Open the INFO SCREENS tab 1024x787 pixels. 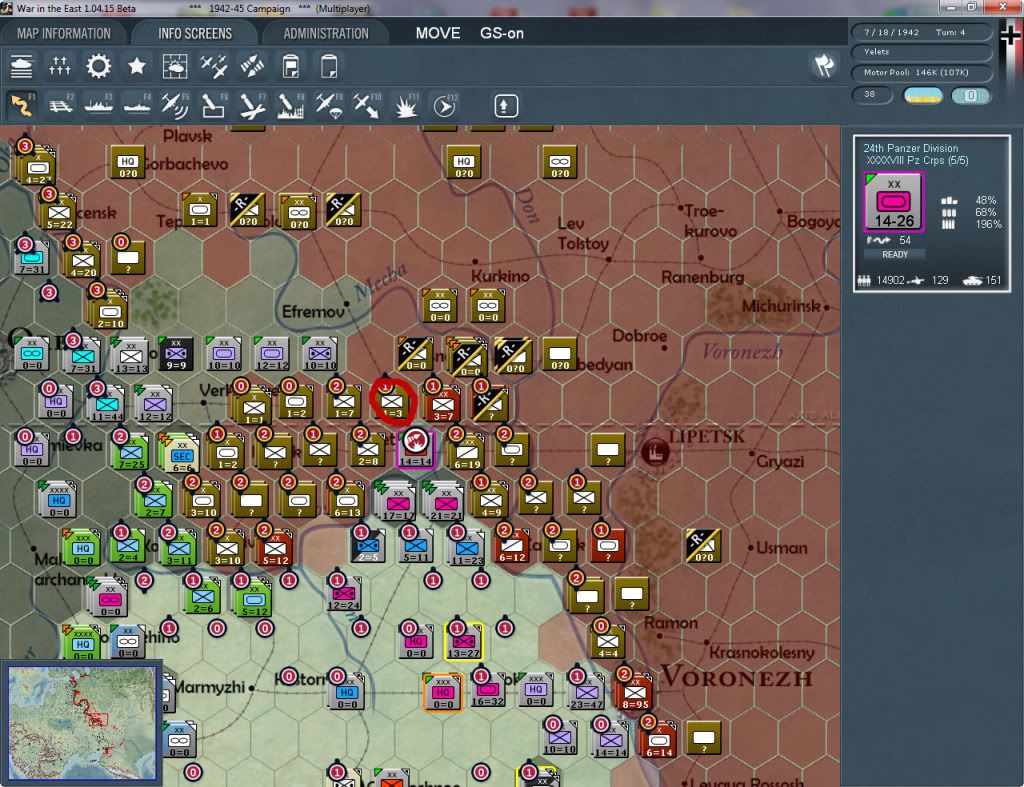(x=195, y=33)
